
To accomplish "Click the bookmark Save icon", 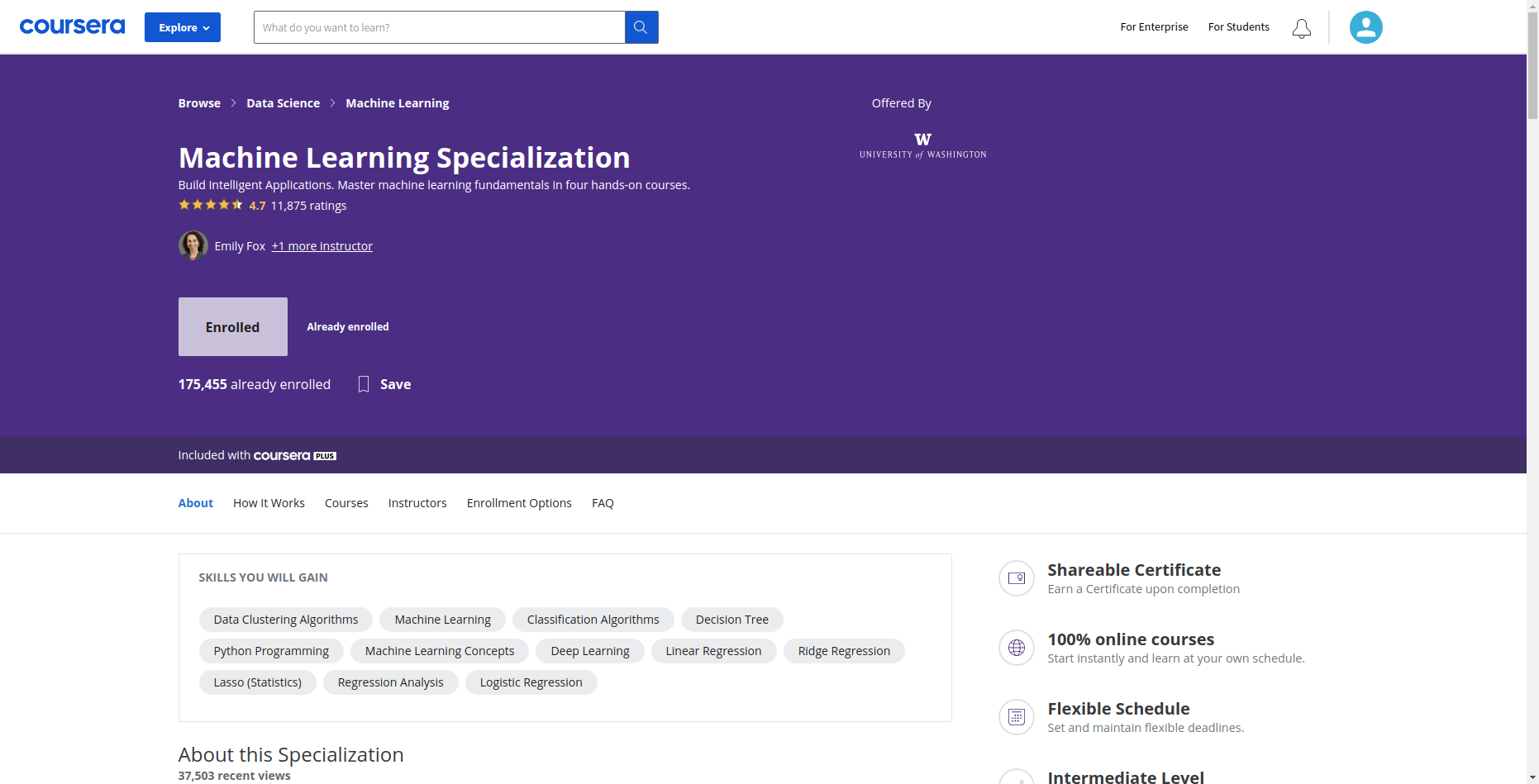I will (x=364, y=384).
